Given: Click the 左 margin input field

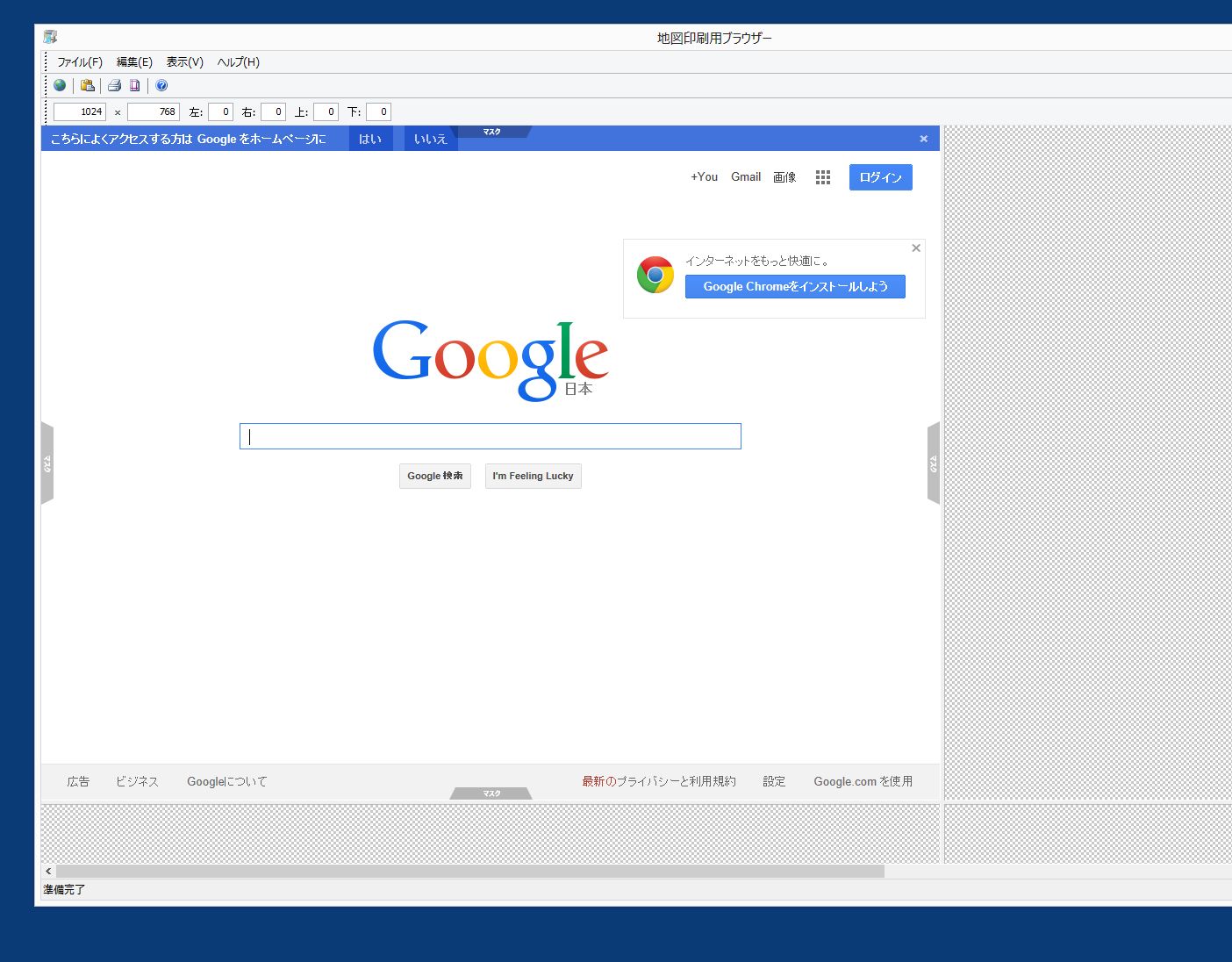Looking at the screenshot, I should pyautogui.click(x=220, y=111).
